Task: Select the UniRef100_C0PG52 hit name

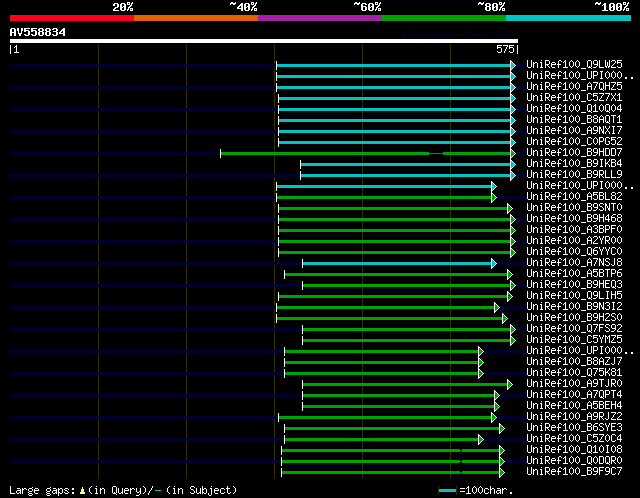Action: (x=574, y=142)
